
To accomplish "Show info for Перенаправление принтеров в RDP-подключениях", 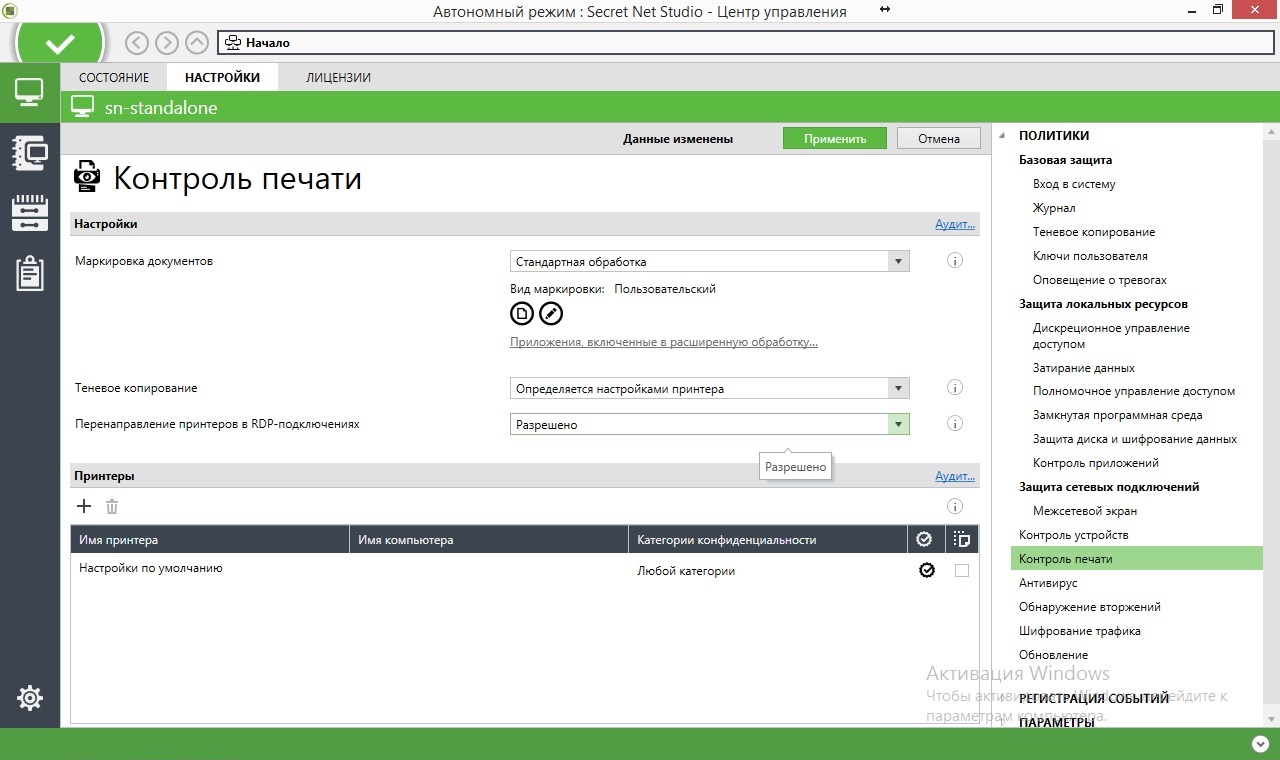I will tap(955, 424).
